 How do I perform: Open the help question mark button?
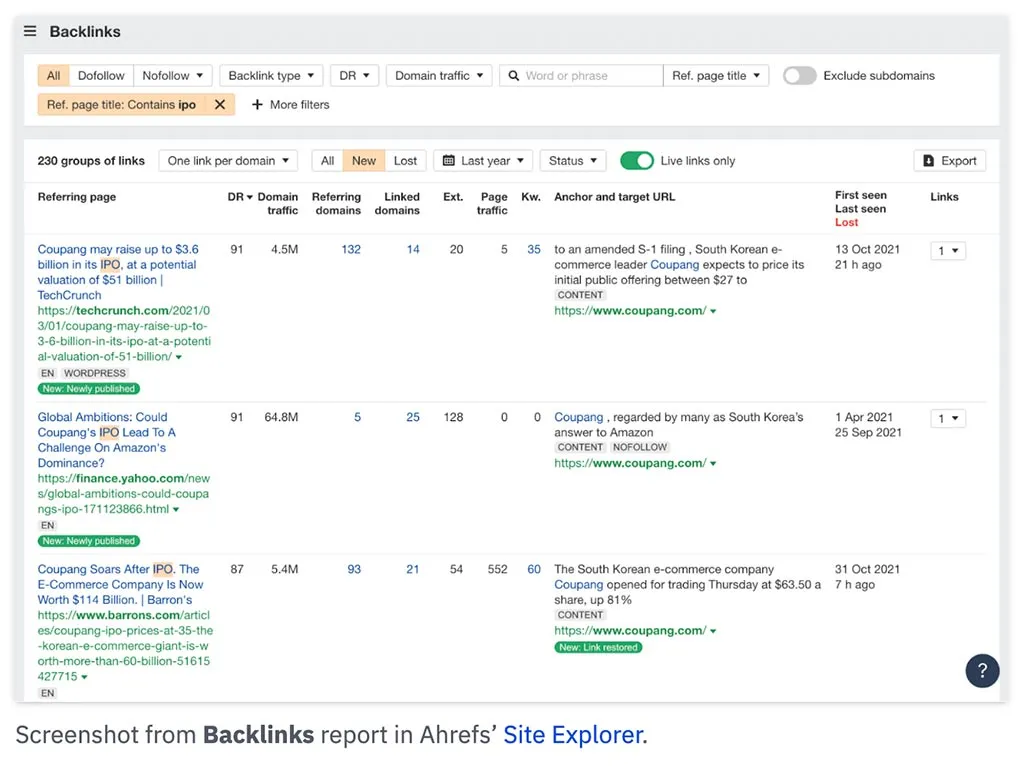(981, 671)
